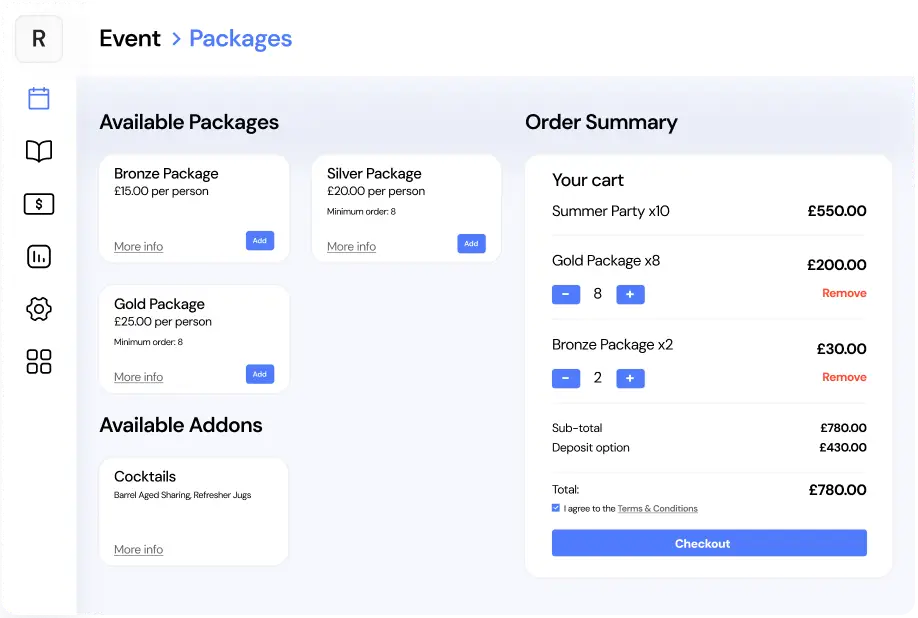Open the Terms & Conditions link
Screen dimensions: 918x618
tap(657, 509)
